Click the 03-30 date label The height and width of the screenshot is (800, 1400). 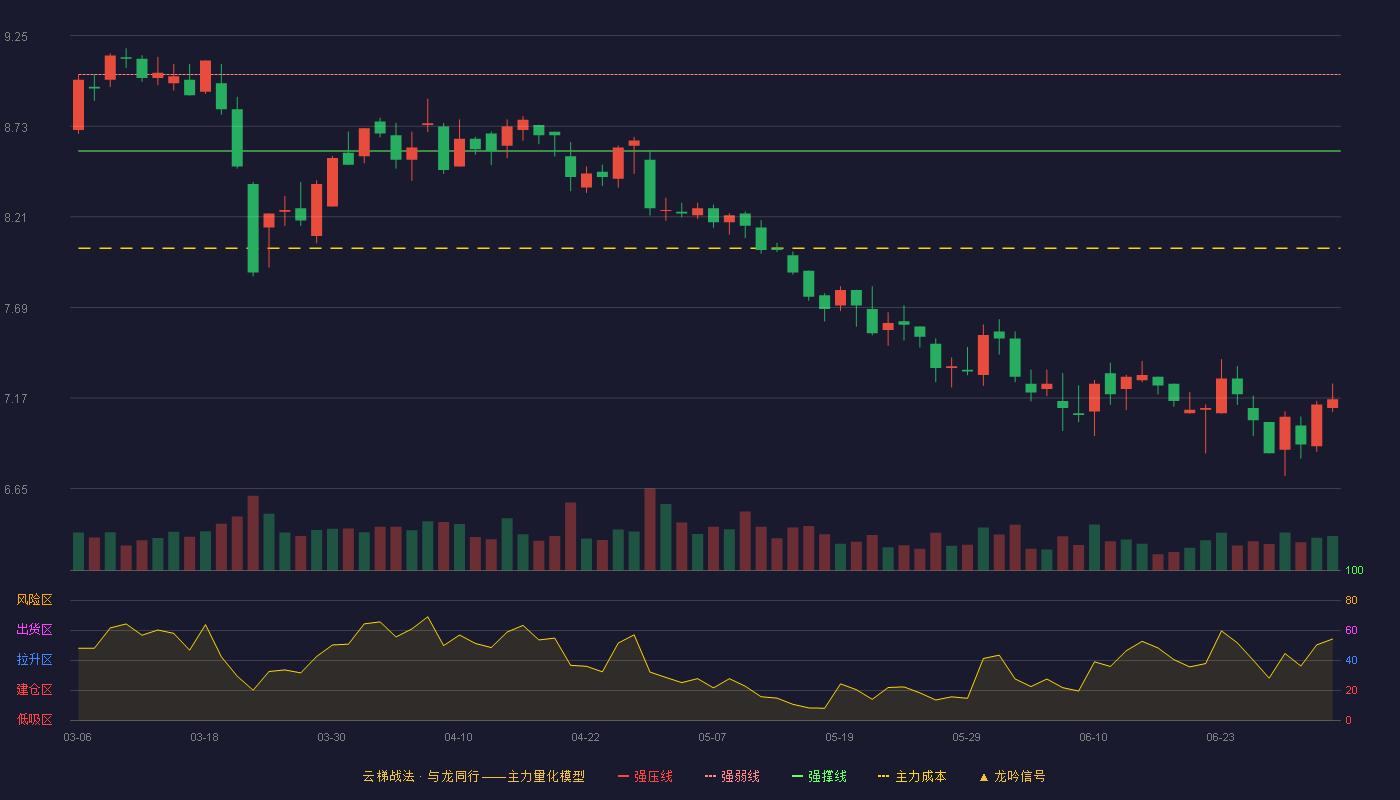click(x=331, y=737)
